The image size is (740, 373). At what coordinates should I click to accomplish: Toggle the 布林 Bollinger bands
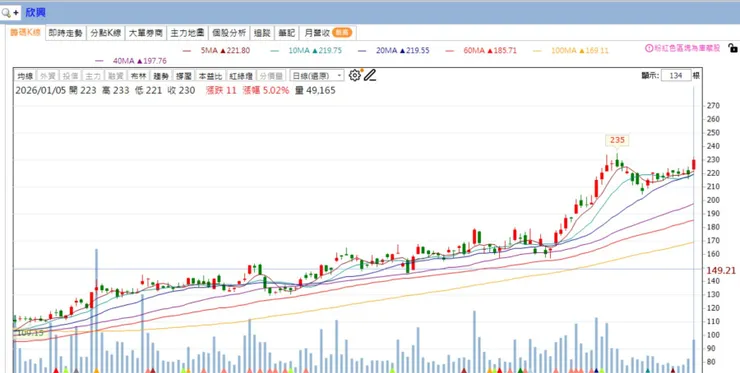point(138,76)
